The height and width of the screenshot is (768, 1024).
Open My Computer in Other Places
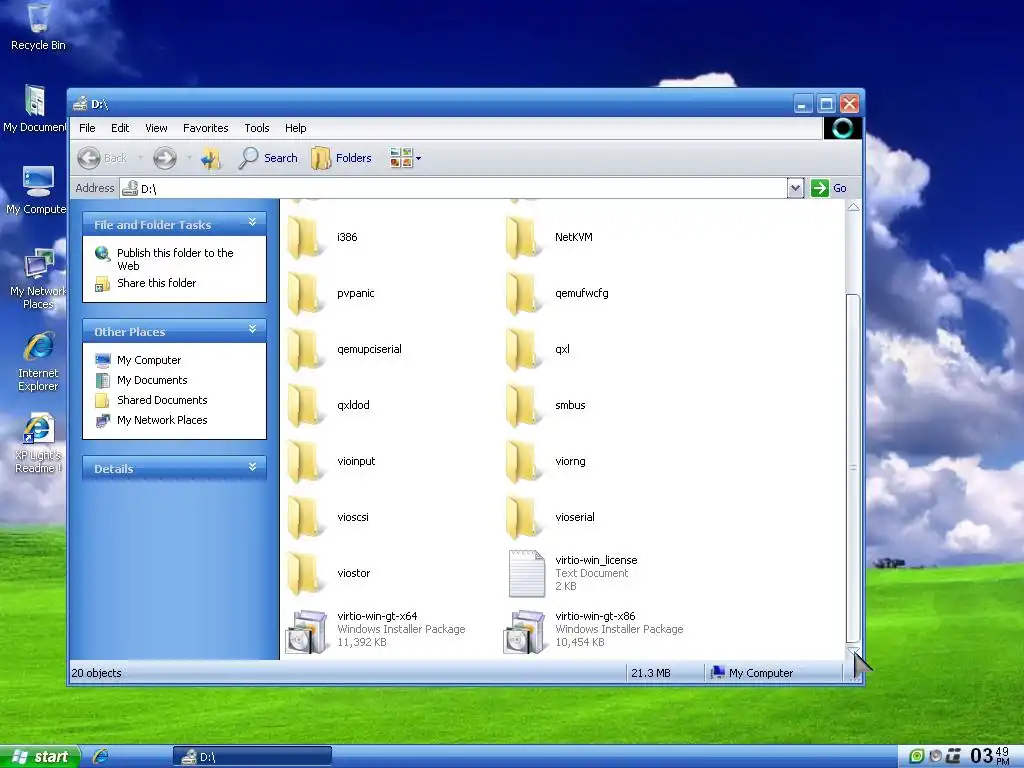(149, 360)
